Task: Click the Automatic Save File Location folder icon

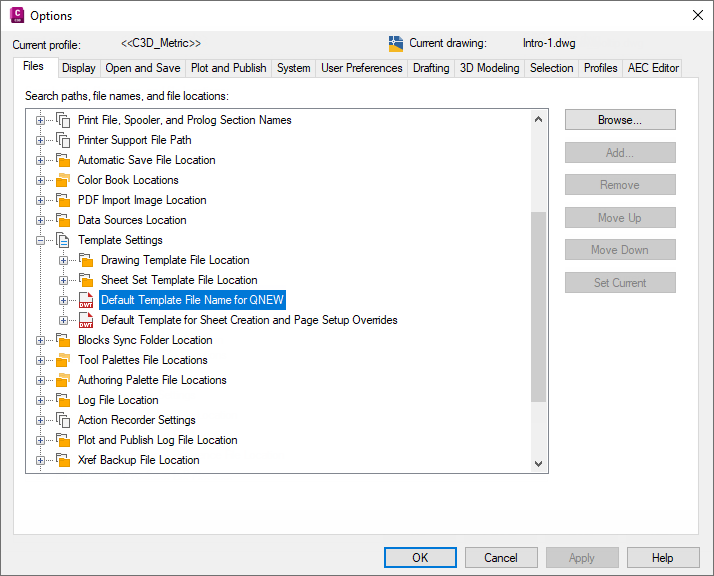Action: [x=63, y=160]
